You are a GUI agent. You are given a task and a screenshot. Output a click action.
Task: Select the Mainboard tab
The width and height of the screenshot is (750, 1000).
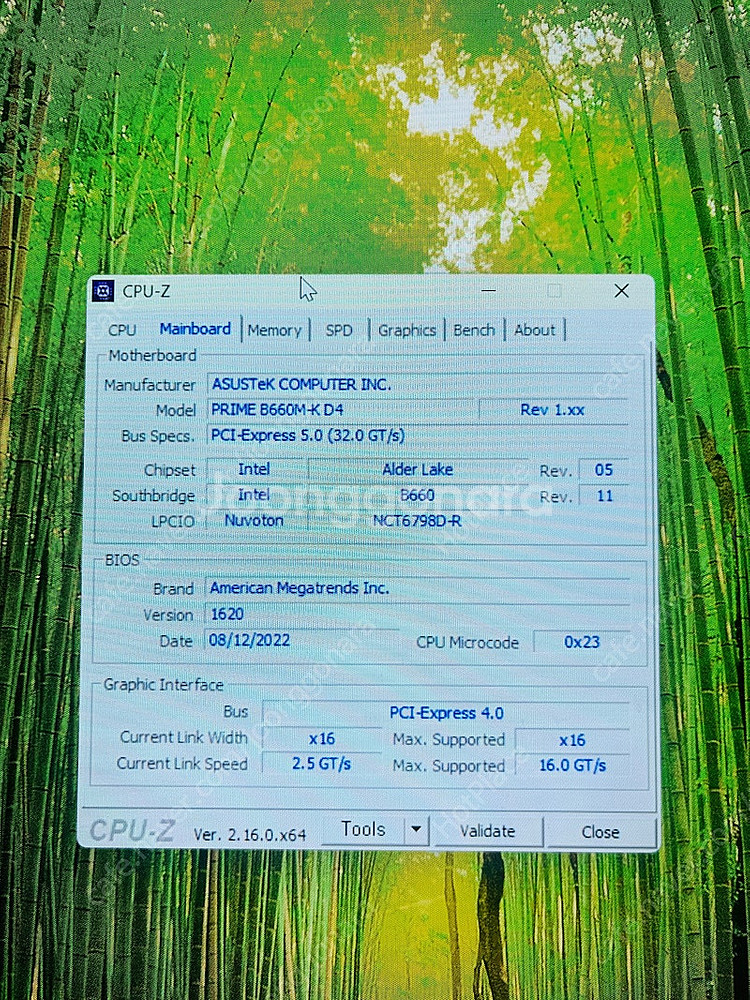pyautogui.click(x=195, y=329)
